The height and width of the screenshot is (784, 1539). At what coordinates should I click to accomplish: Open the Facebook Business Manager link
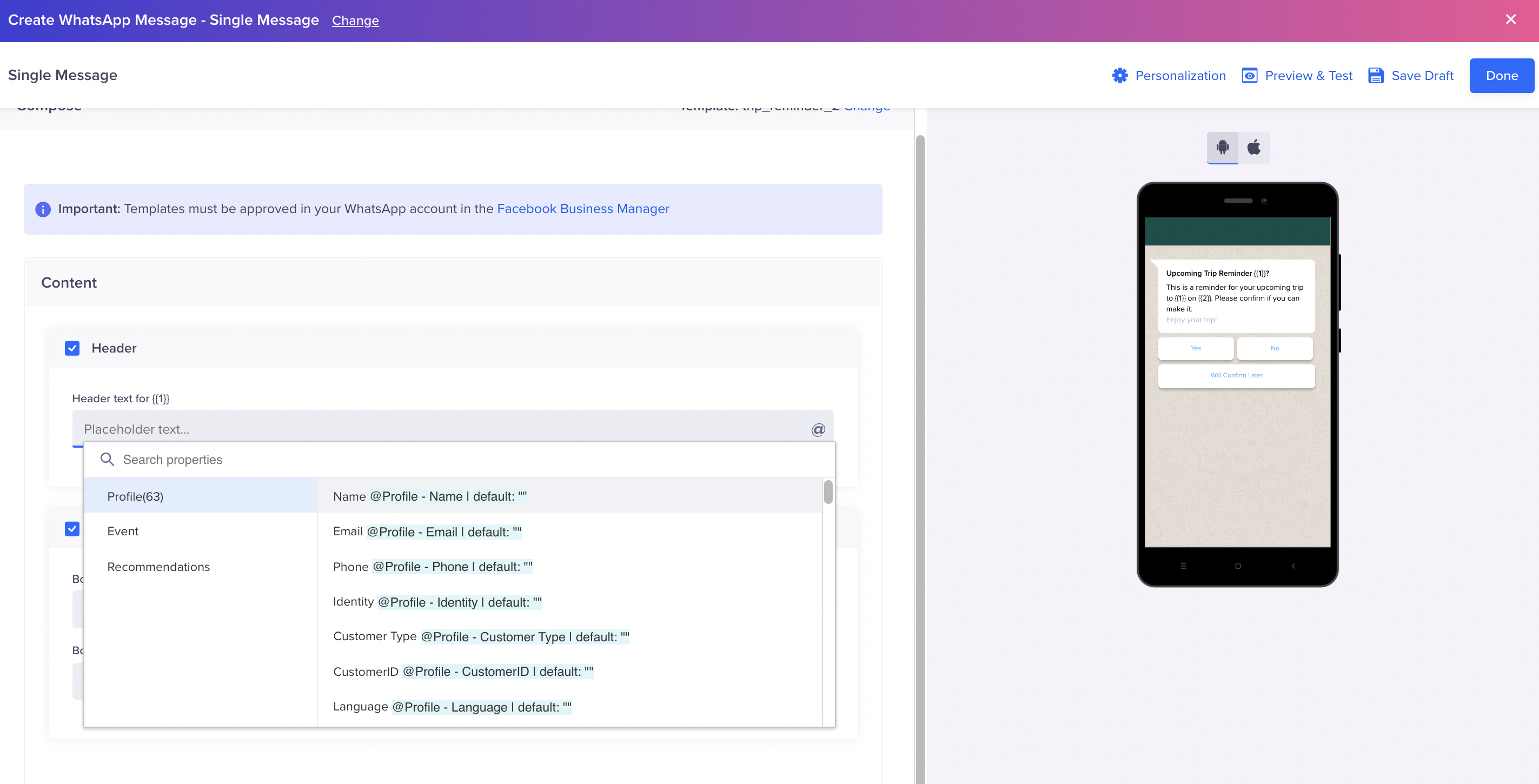(x=582, y=209)
